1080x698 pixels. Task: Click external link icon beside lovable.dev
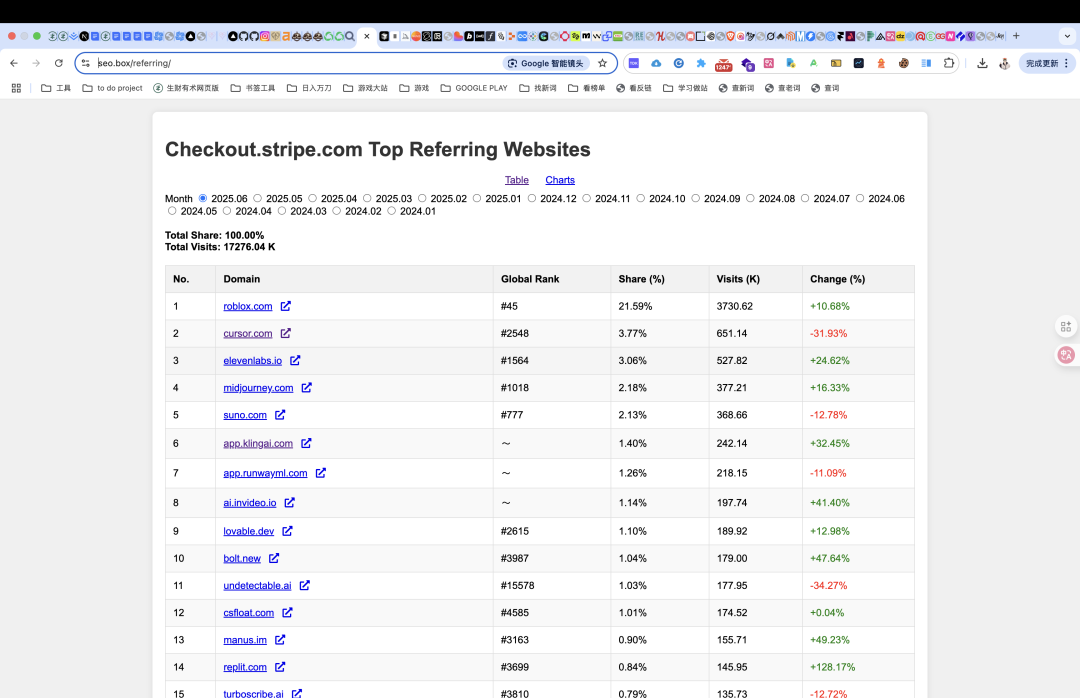(287, 531)
